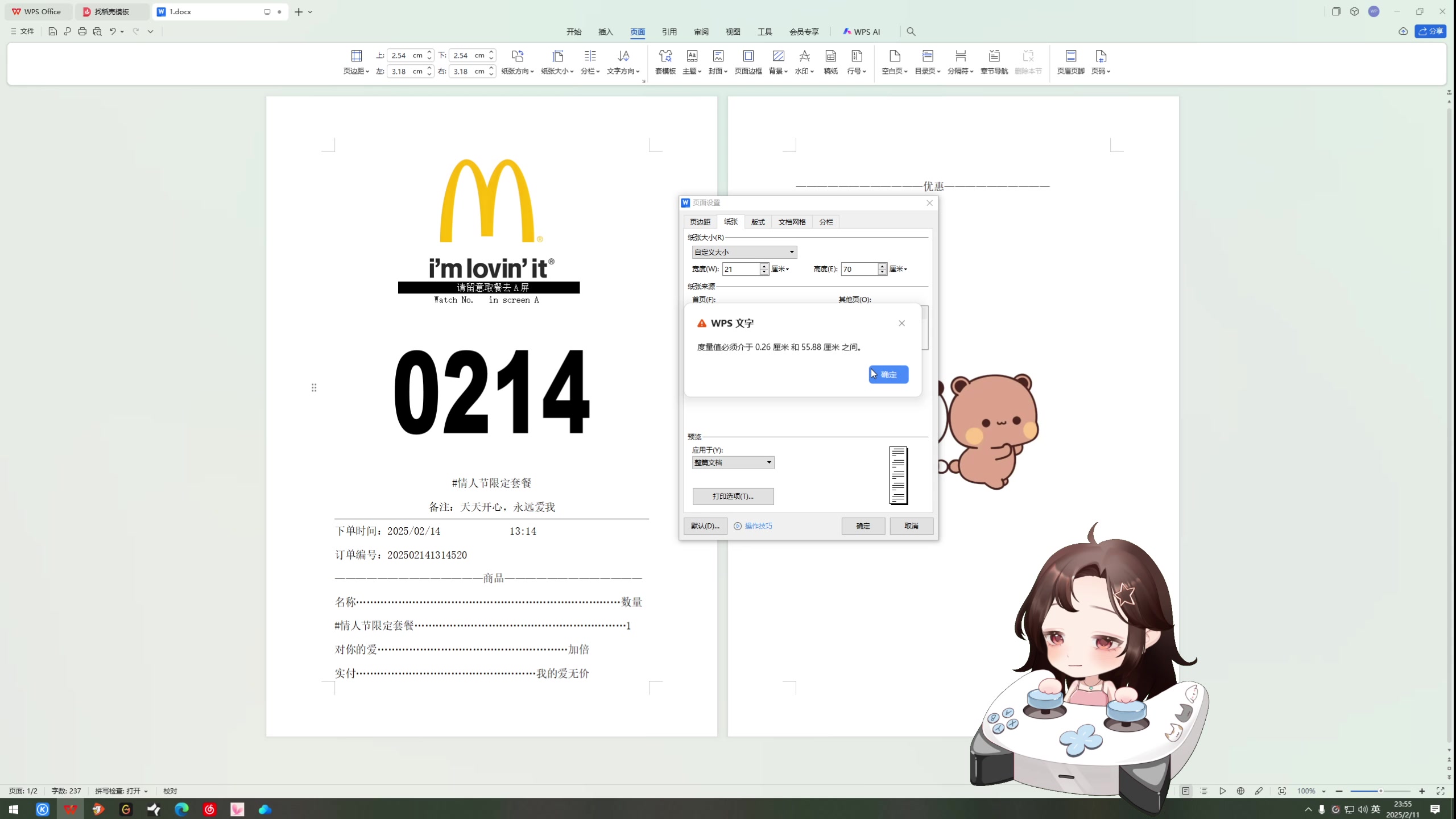The height and width of the screenshot is (819, 1456).
Task: Open the 行号 line numbers tool
Action: pos(857,62)
